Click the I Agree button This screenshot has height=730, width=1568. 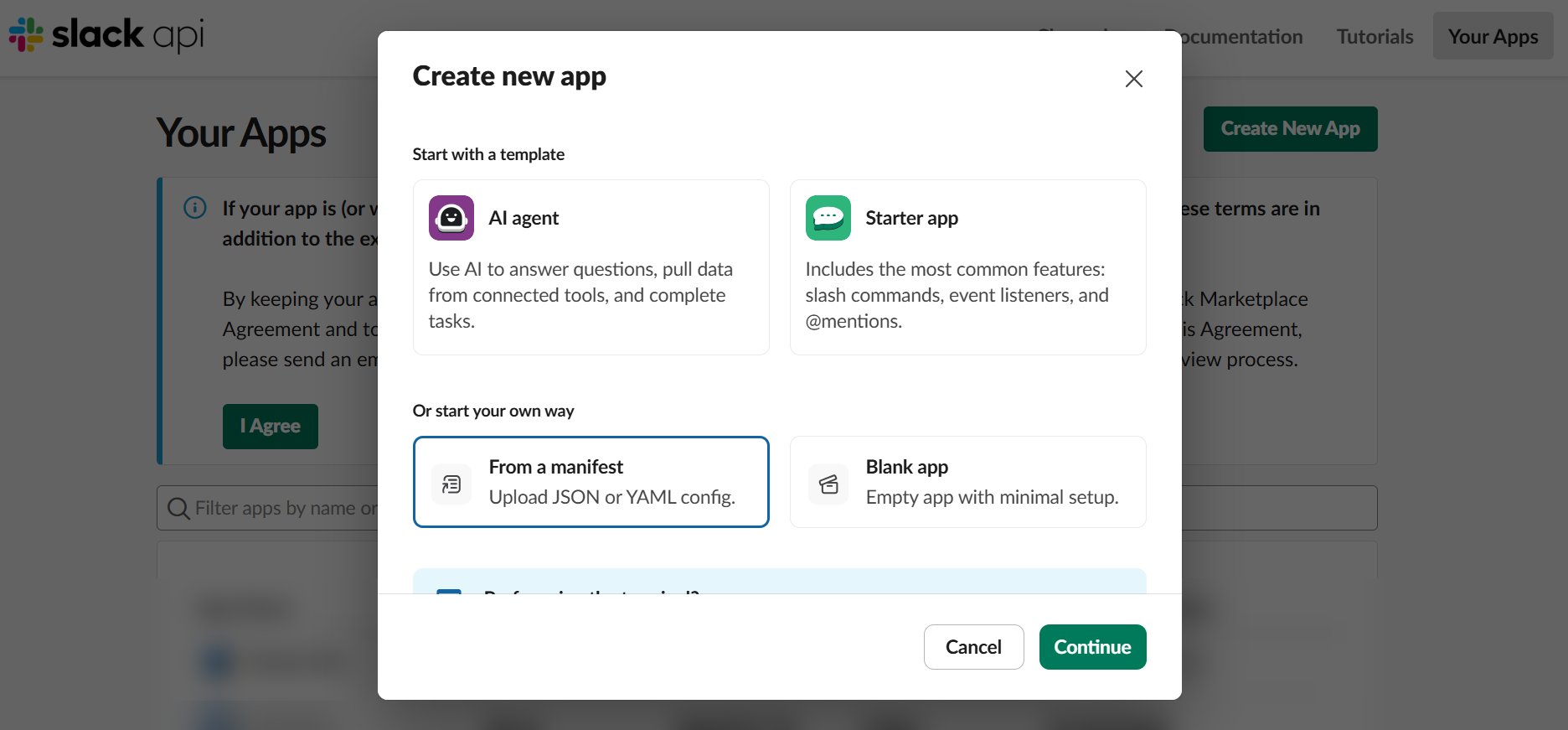coord(271,427)
